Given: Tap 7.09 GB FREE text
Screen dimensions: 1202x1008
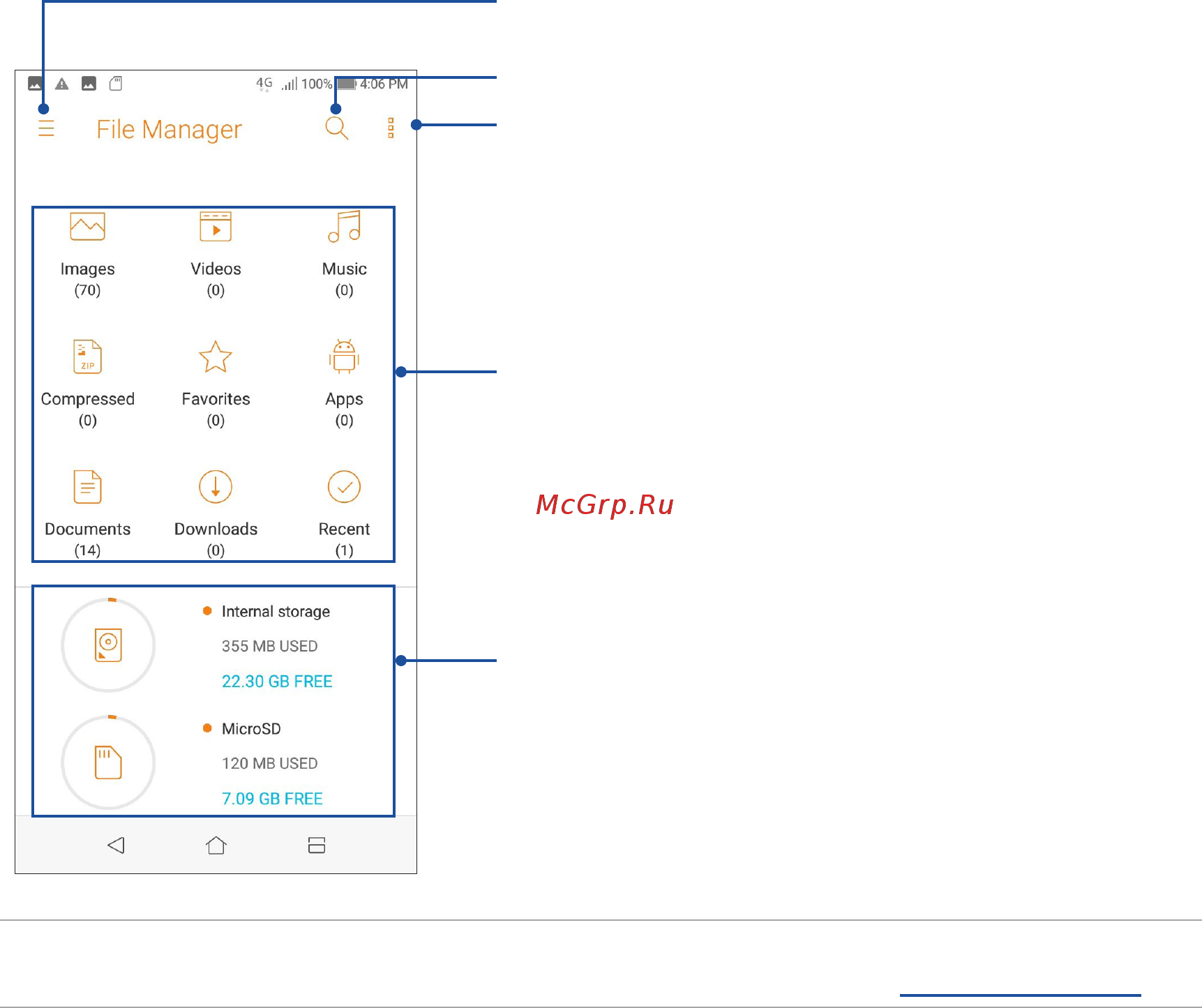Looking at the screenshot, I should tap(272, 799).
